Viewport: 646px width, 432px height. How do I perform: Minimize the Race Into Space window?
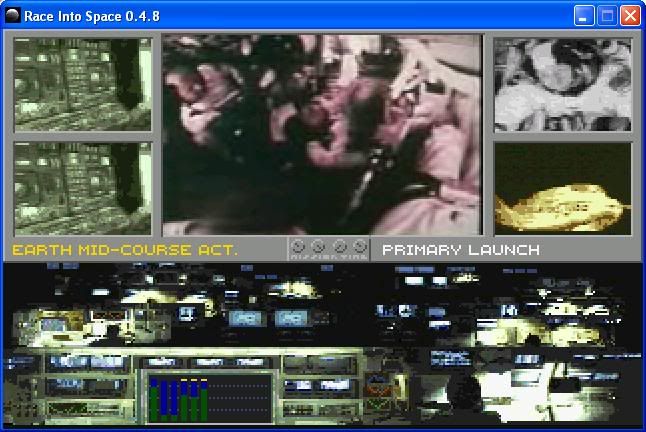point(584,16)
